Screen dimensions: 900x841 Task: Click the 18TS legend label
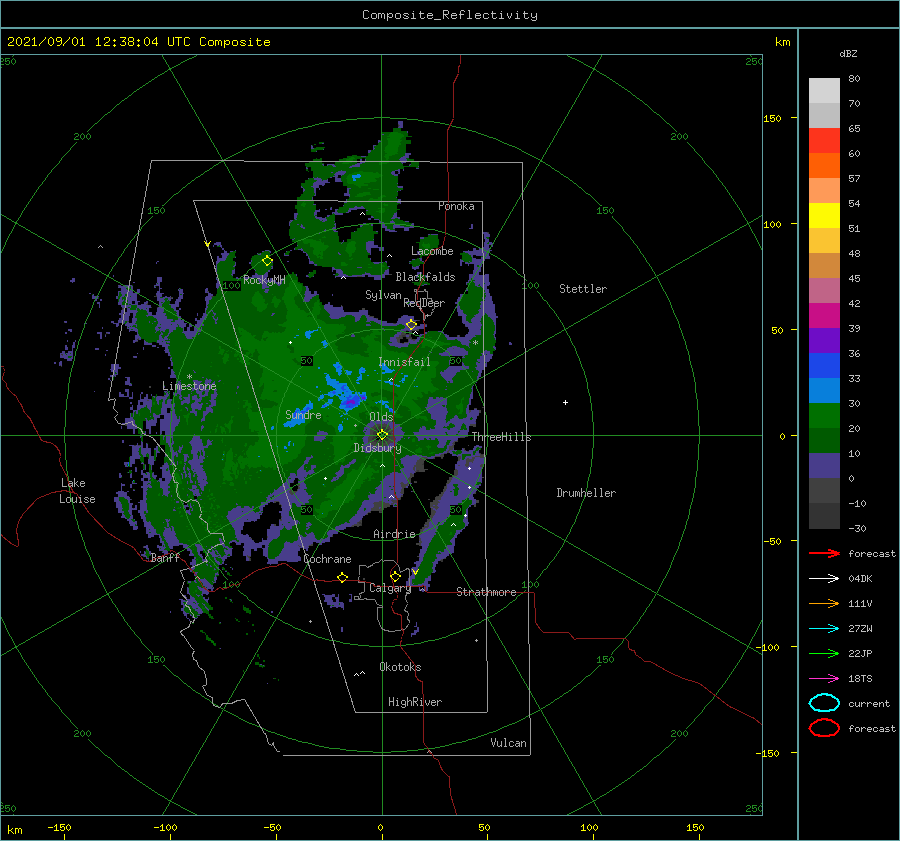click(860, 679)
